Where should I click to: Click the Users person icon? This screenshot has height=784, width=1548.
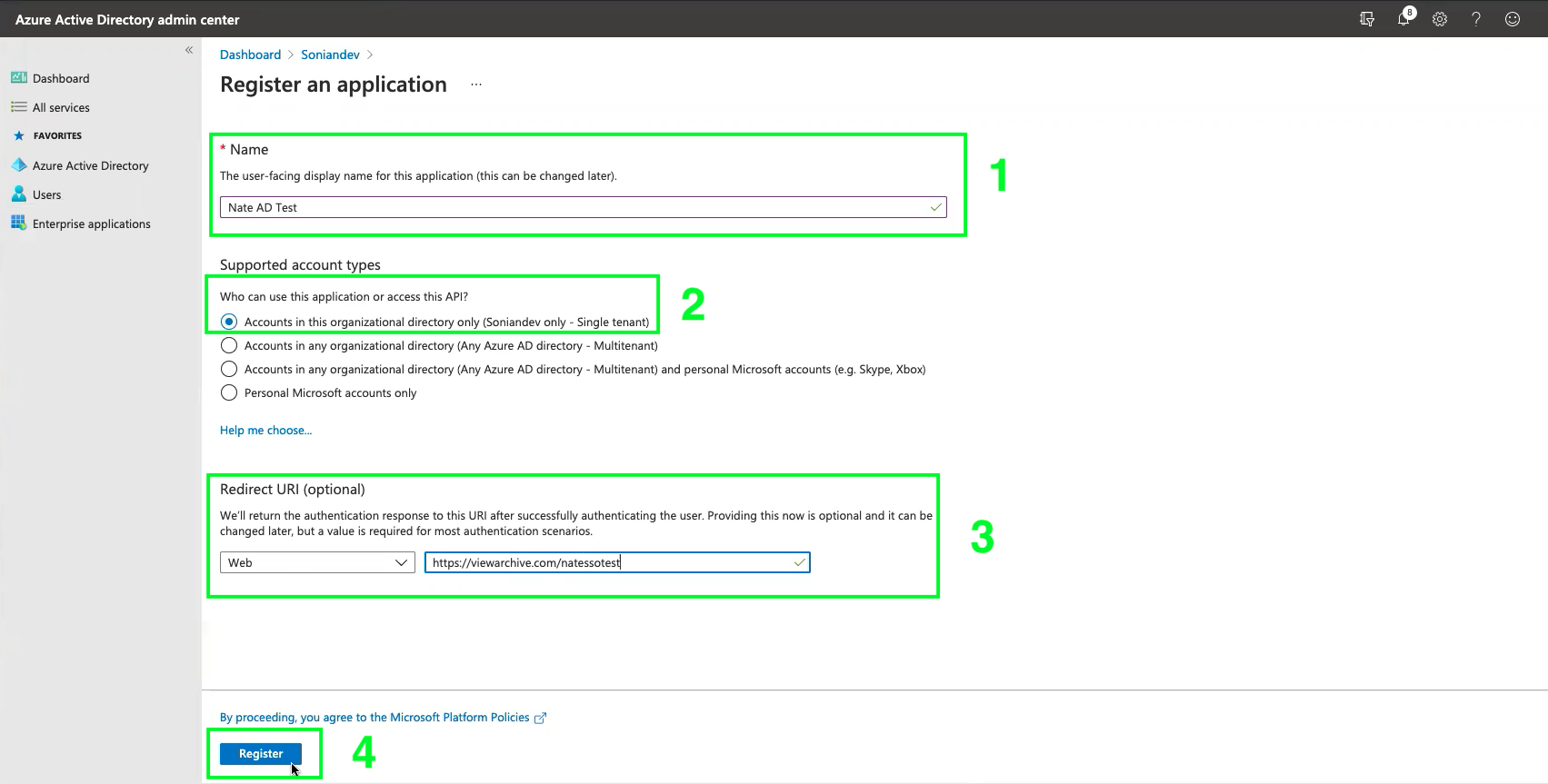(x=18, y=194)
